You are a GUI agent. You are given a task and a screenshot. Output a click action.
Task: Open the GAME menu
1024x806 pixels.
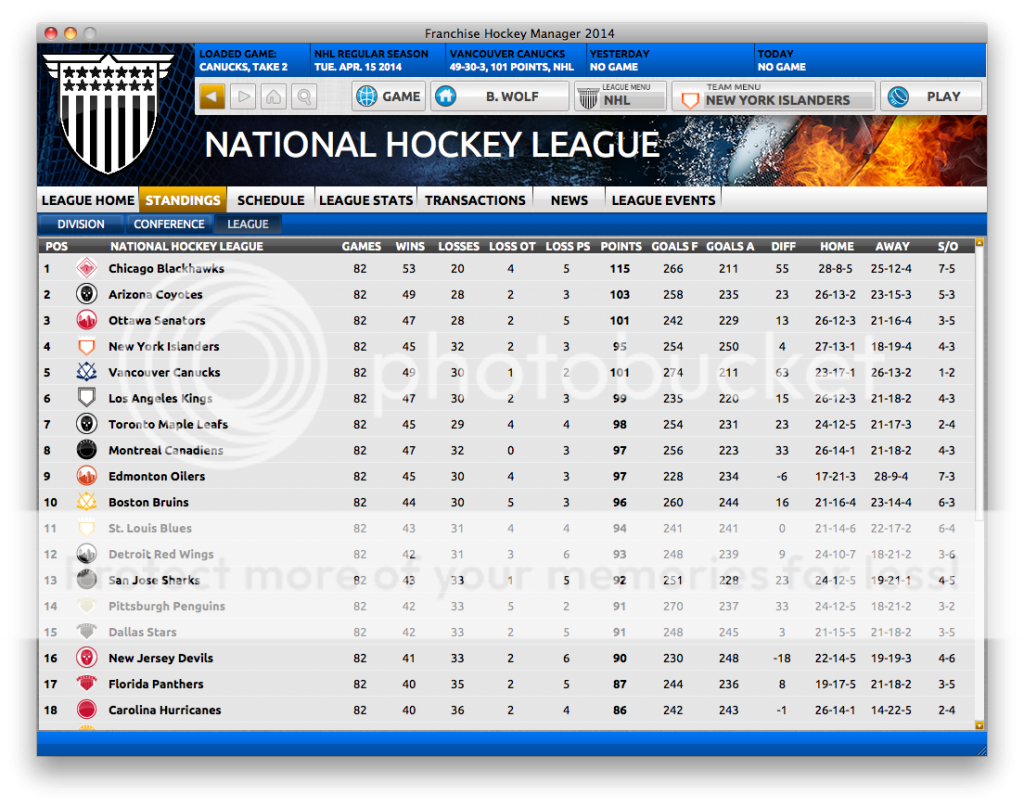pos(389,97)
